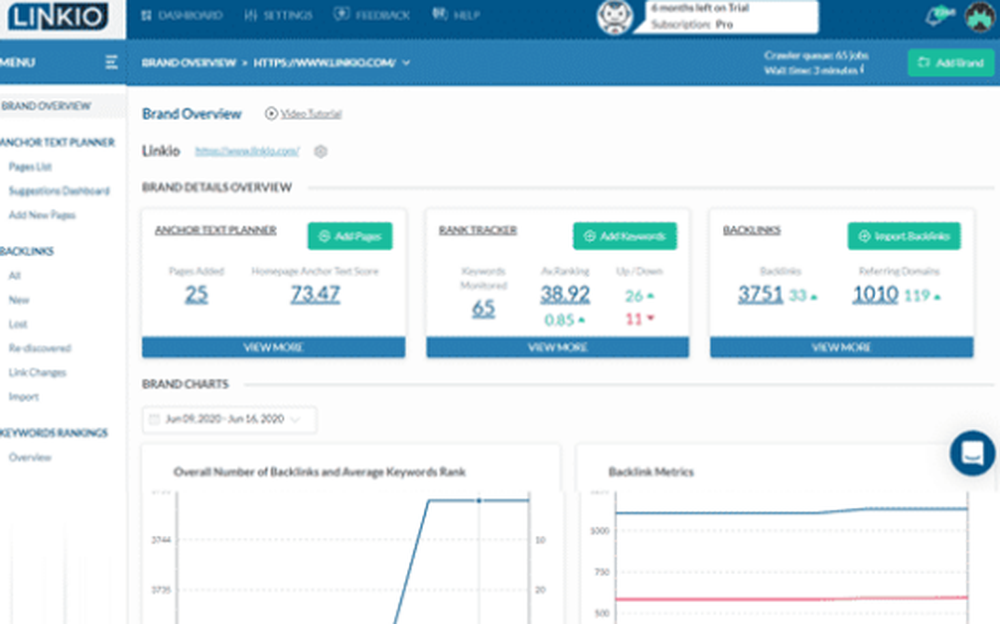Open the linkio.com URL link

pyautogui.click(x=247, y=151)
